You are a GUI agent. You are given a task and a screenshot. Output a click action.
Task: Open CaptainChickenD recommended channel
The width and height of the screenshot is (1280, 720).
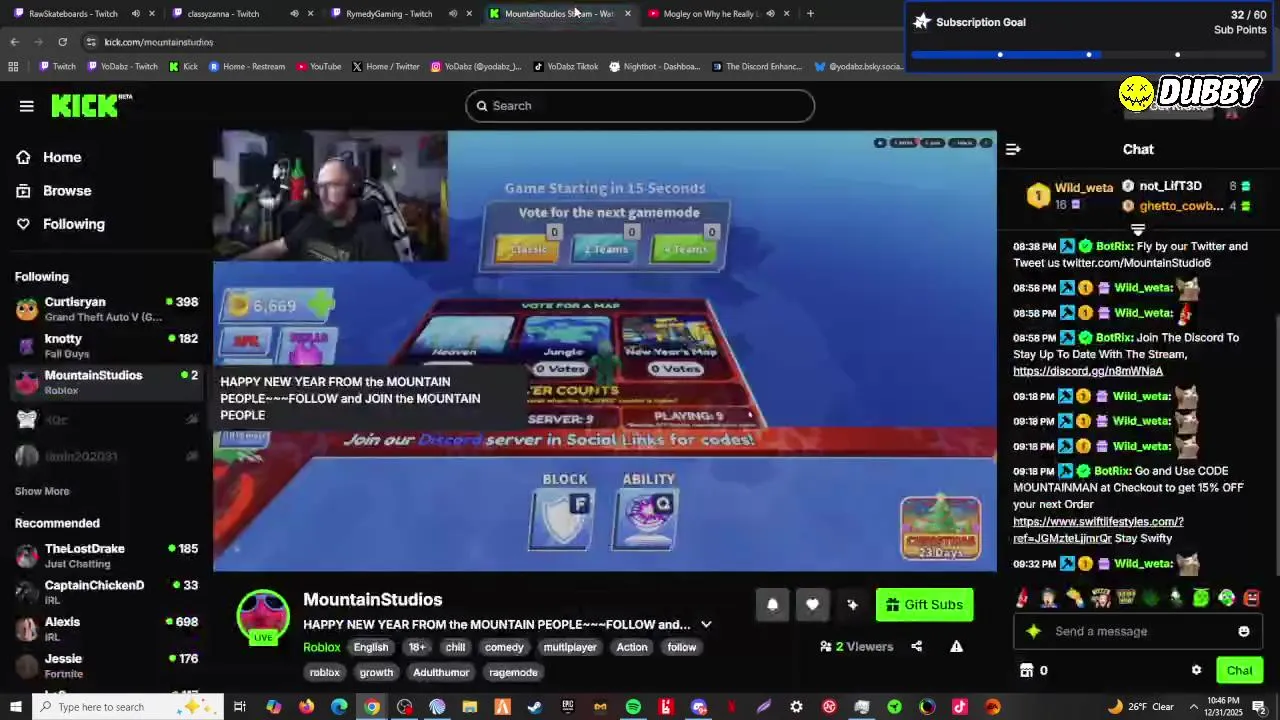click(107, 592)
